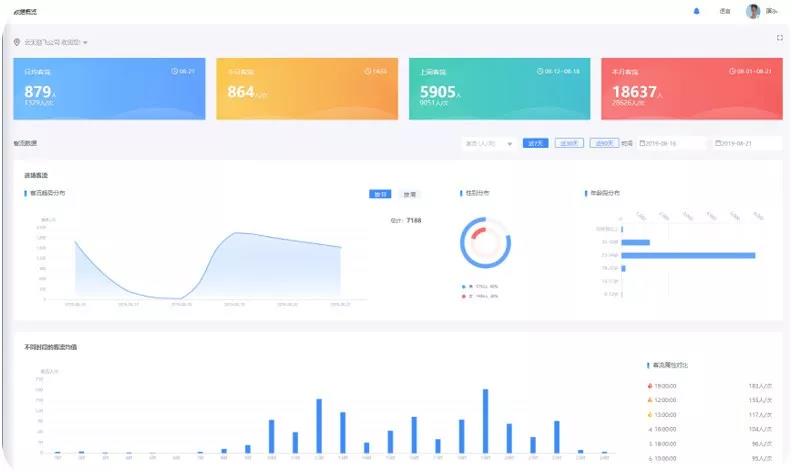Switch chart to the weekly view toggle

point(409,194)
